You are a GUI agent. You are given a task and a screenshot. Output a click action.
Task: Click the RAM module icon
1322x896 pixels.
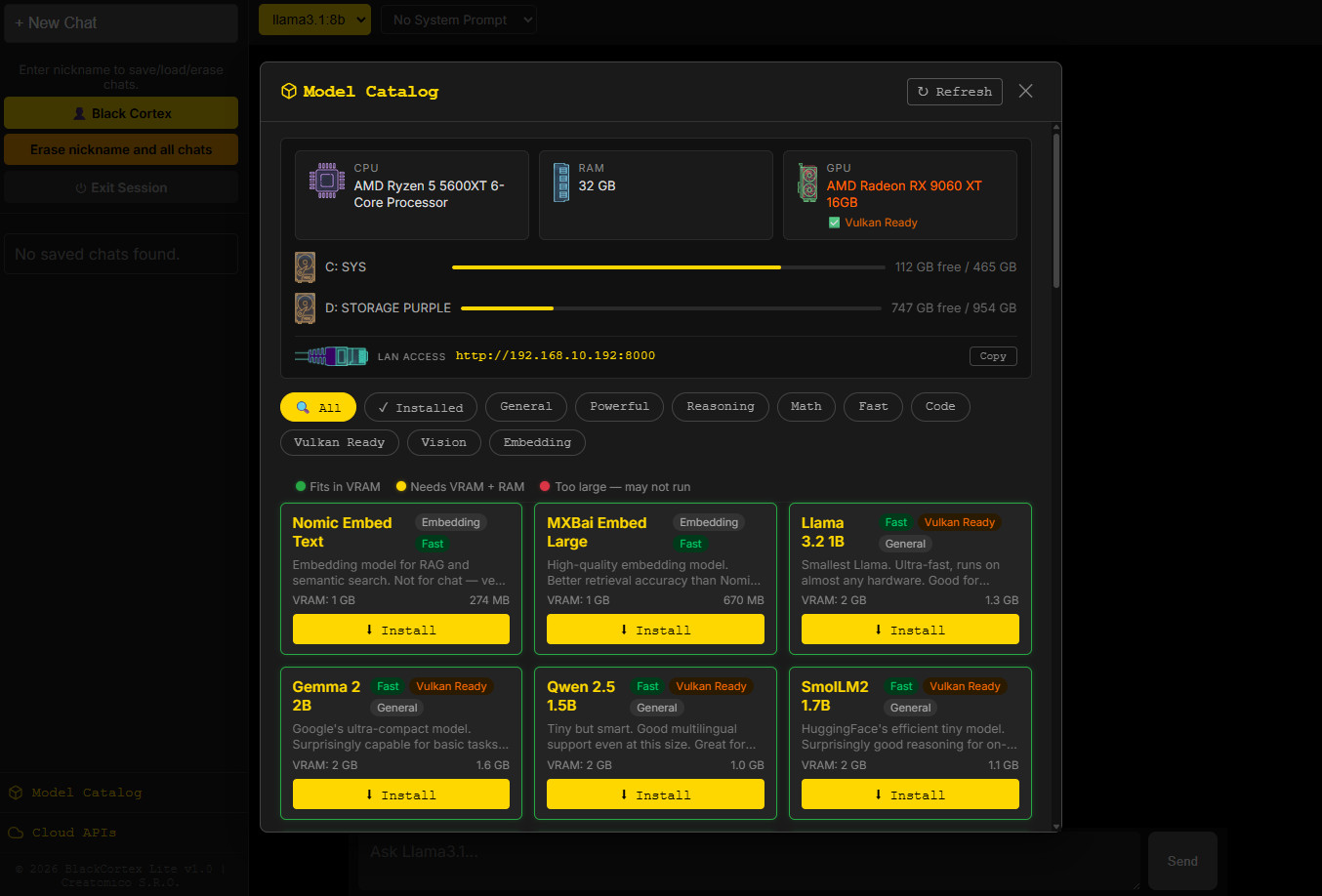561,183
